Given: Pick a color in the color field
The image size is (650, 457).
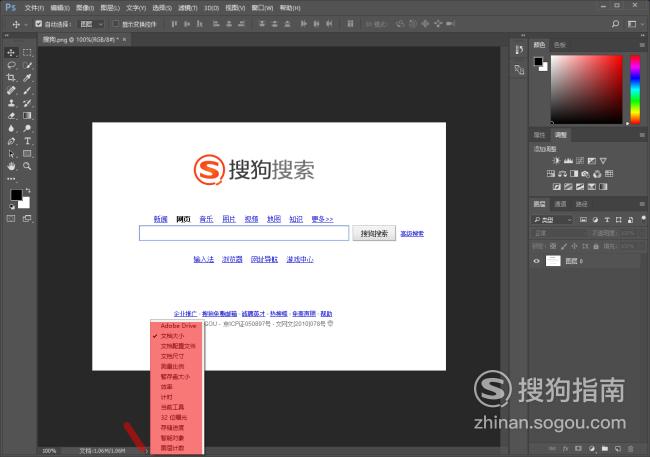Looking at the screenshot, I should (x=586, y=90).
